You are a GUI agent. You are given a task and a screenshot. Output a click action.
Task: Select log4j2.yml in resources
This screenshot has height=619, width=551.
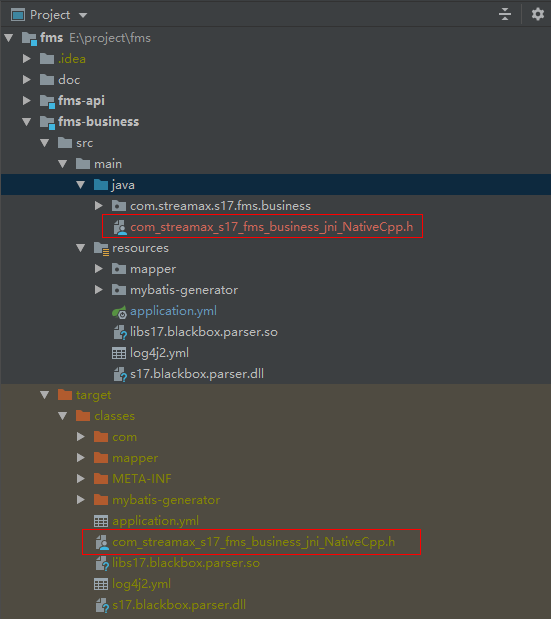tap(159, 353)
